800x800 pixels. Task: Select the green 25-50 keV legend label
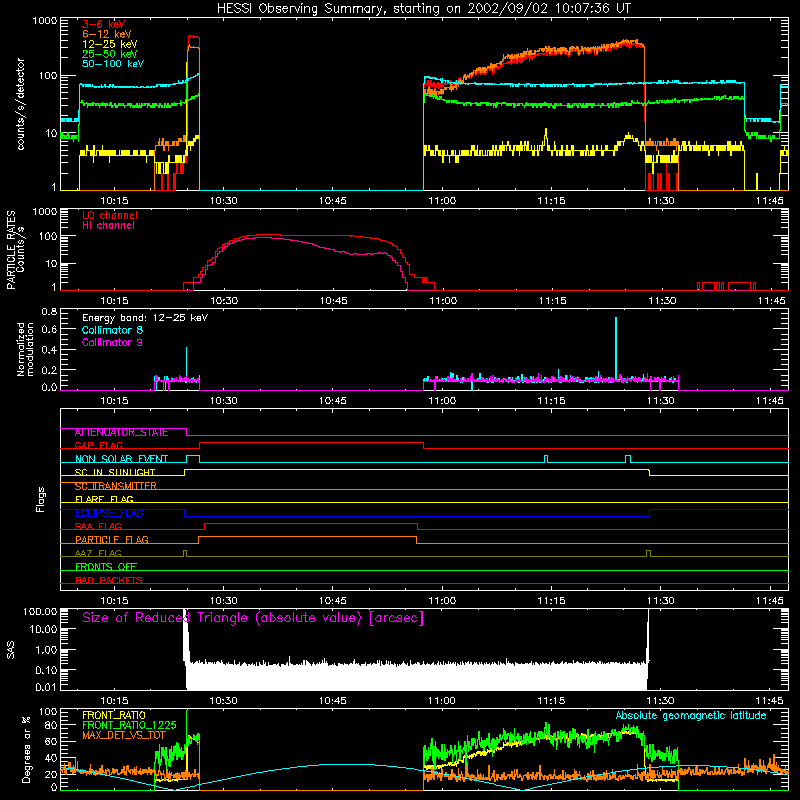[x=110, y=54]
